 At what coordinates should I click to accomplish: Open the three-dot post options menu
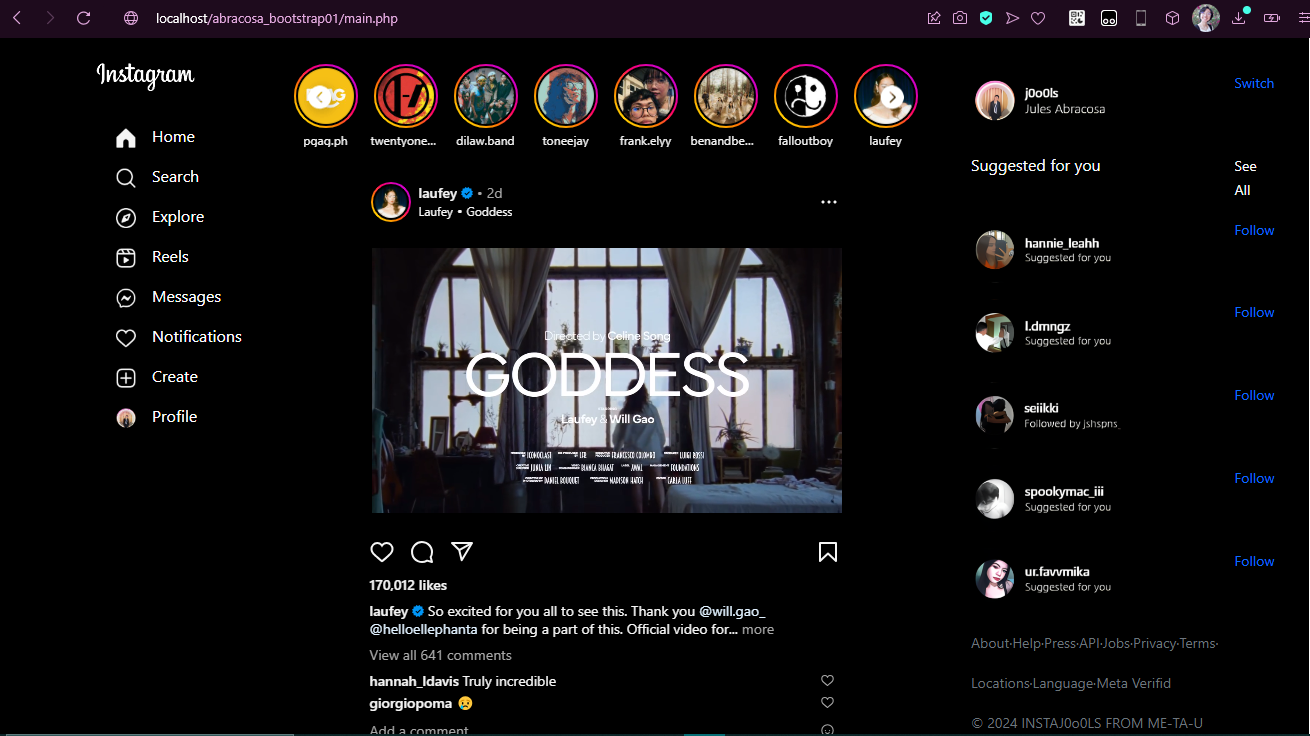point(828,202)
